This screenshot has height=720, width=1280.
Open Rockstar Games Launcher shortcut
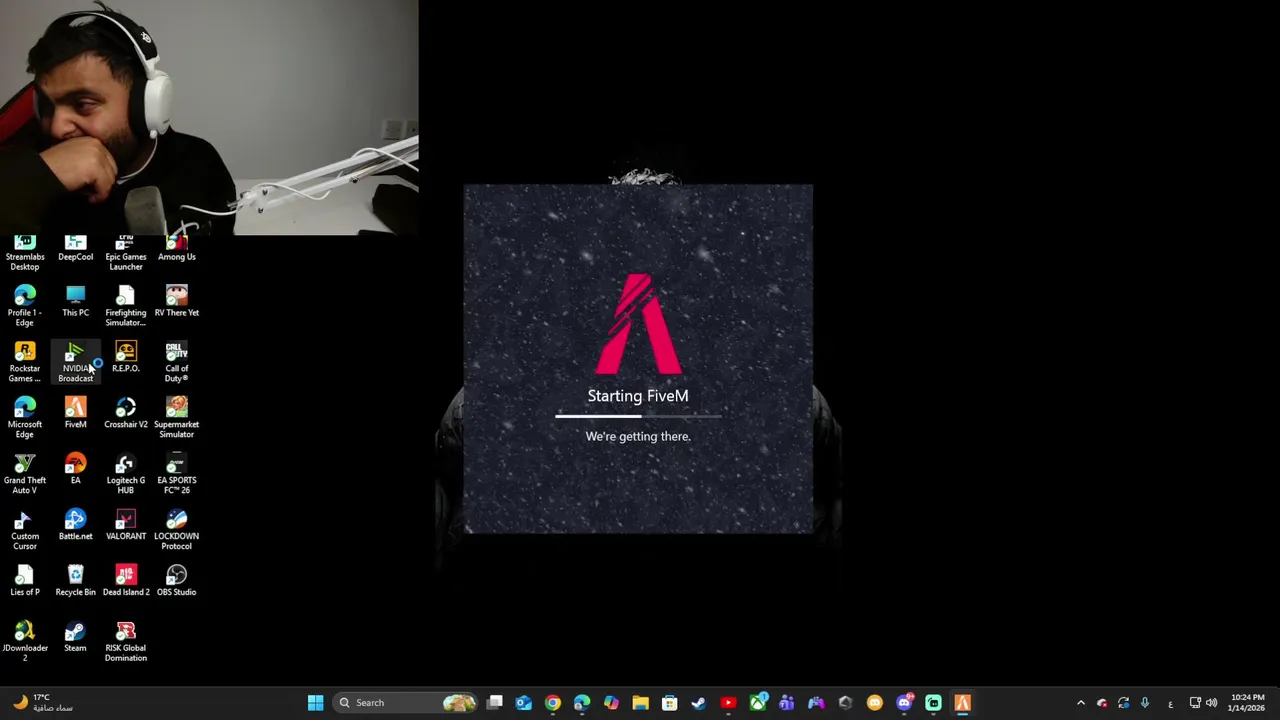[x=25, y=362]
